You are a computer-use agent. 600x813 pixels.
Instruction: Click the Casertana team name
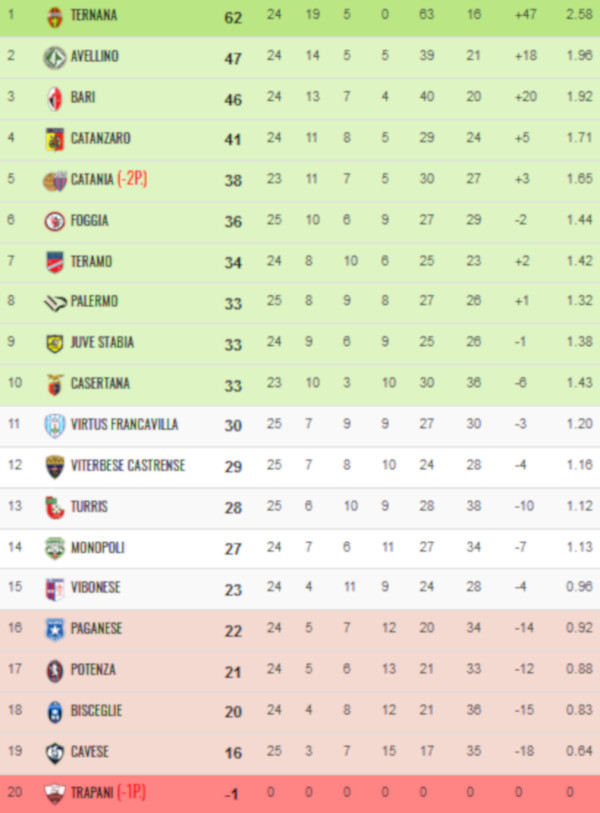pyautogui.click(x=100, y=384)
